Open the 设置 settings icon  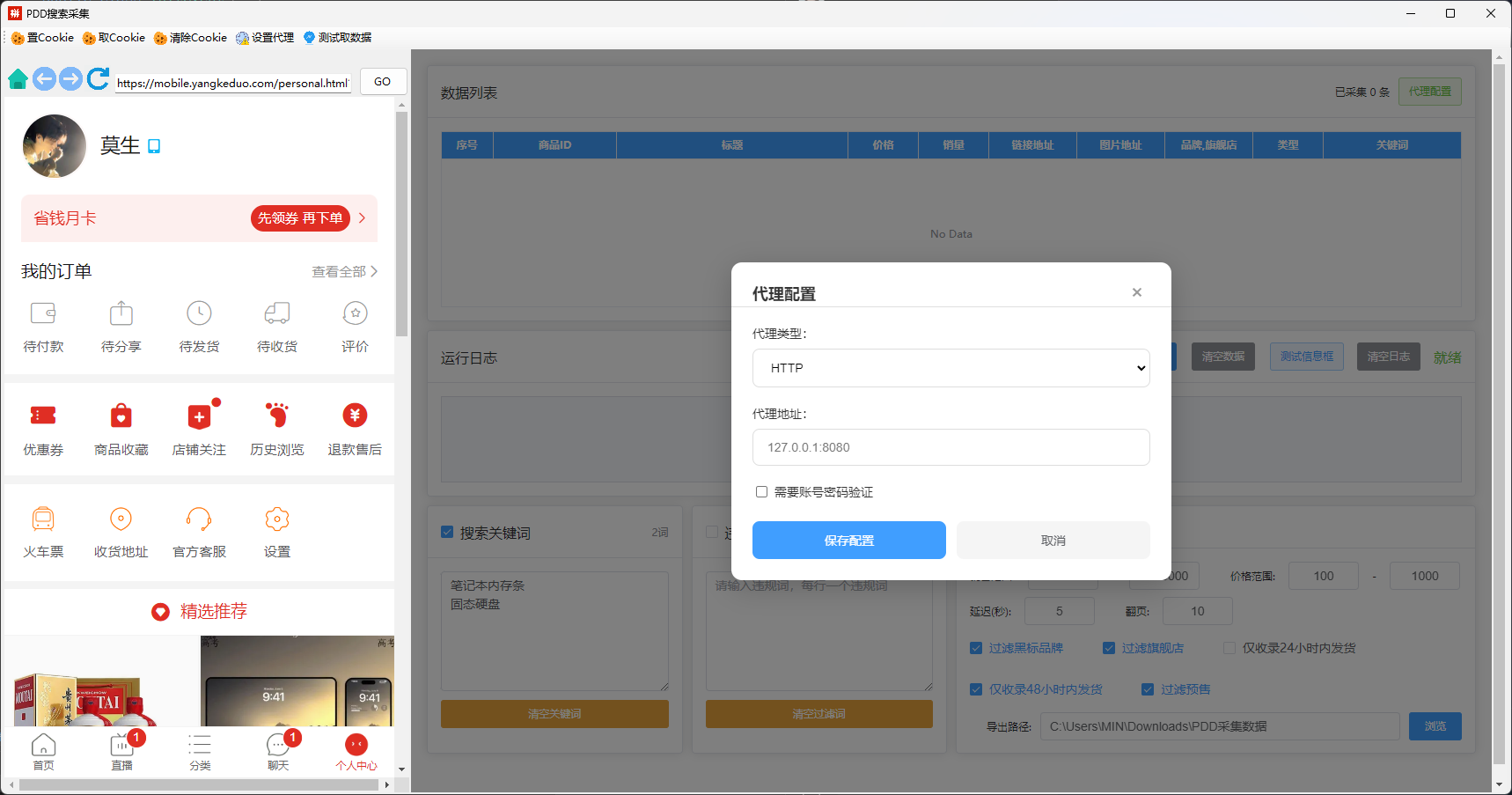tap(277, 519)
